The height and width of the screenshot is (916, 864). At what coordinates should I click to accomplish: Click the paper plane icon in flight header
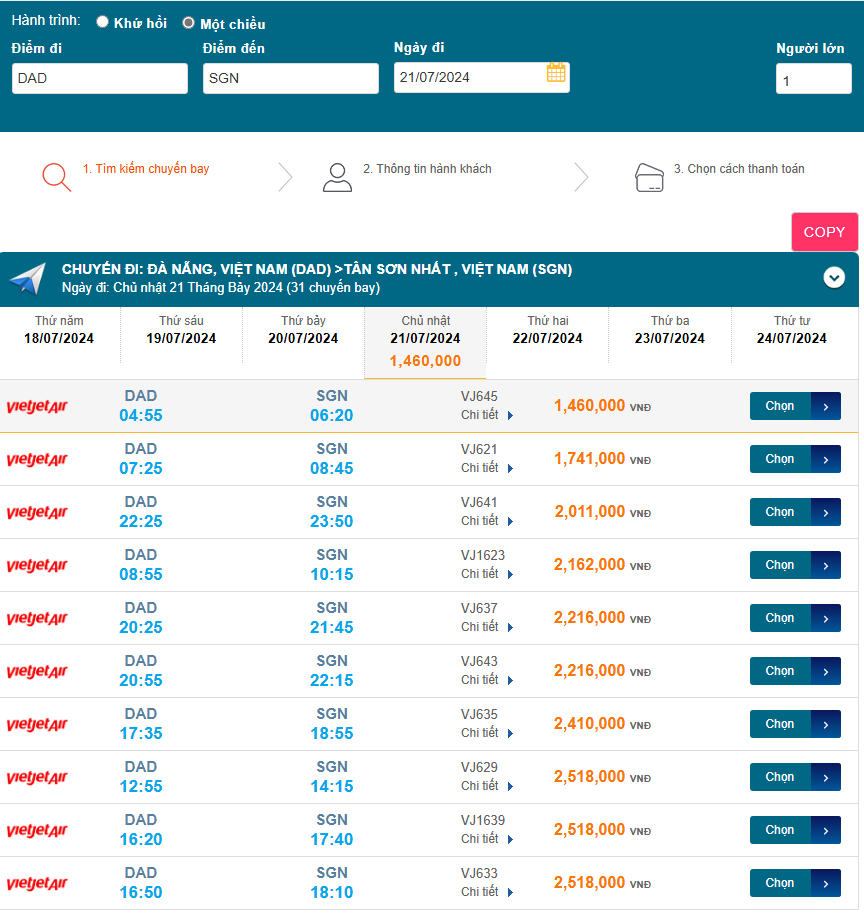28,279
